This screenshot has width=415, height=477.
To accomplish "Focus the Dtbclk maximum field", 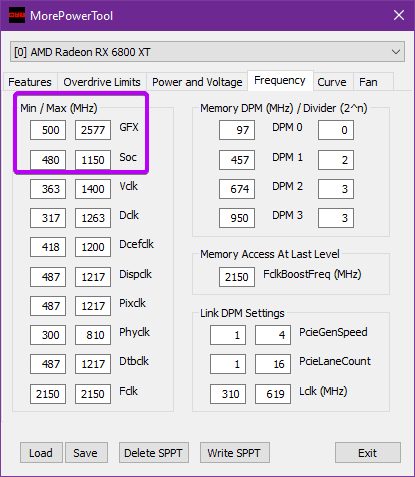I will tap(93, 364).
